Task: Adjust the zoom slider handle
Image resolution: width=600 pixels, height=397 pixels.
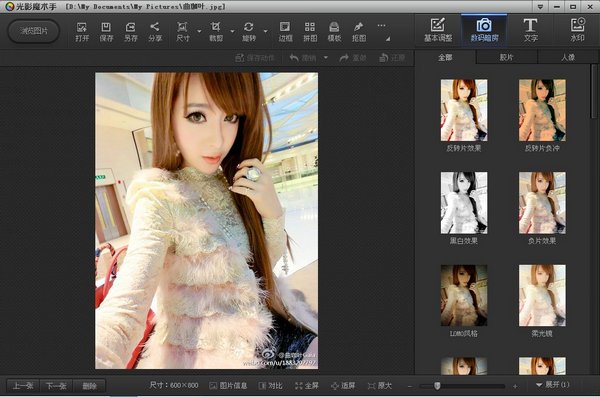Action: 437,386
